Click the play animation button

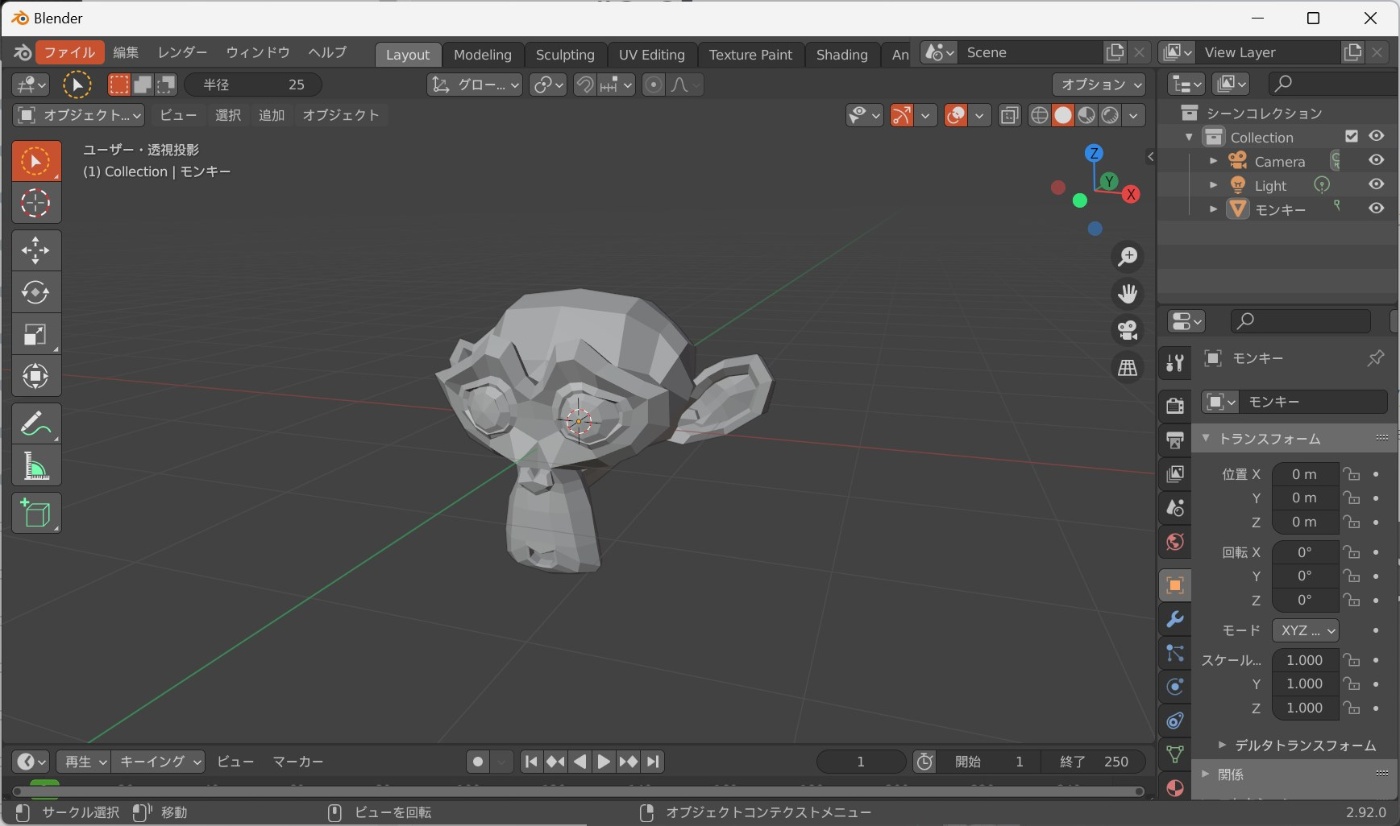tap(604, 762)
